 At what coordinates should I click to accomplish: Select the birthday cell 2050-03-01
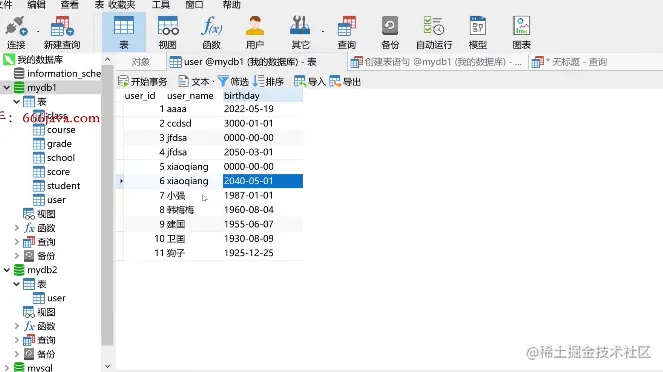pyautogui.click(x=262, y=152)
